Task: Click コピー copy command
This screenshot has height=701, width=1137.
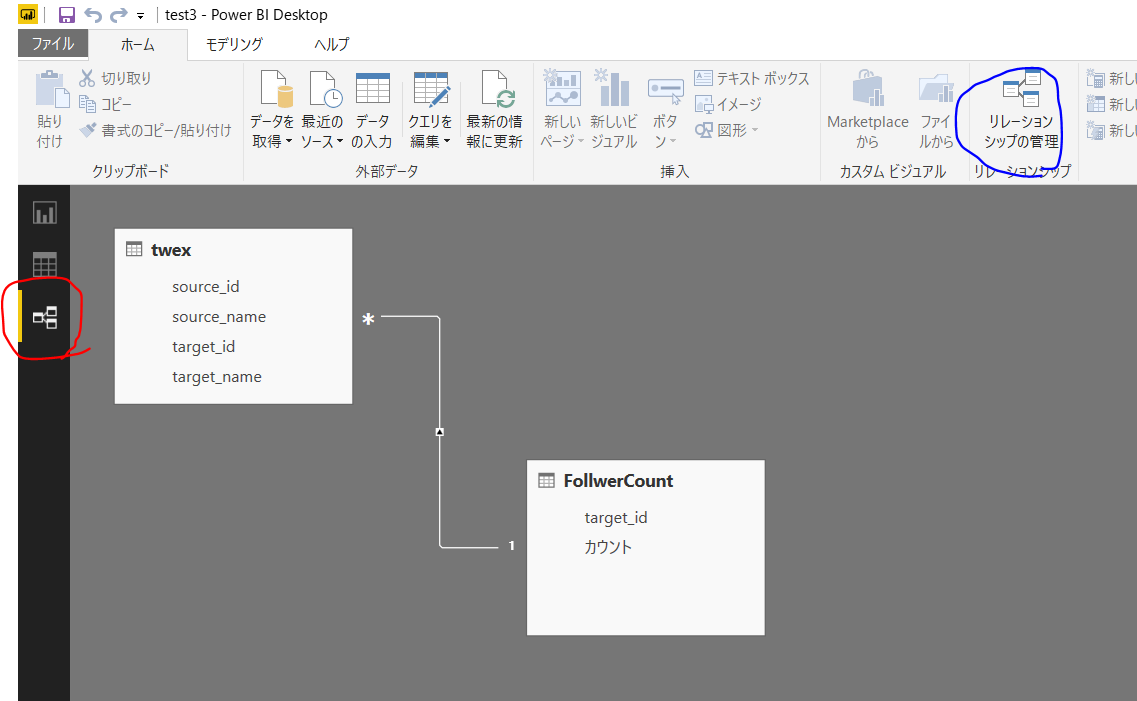Action: point(106,104)
